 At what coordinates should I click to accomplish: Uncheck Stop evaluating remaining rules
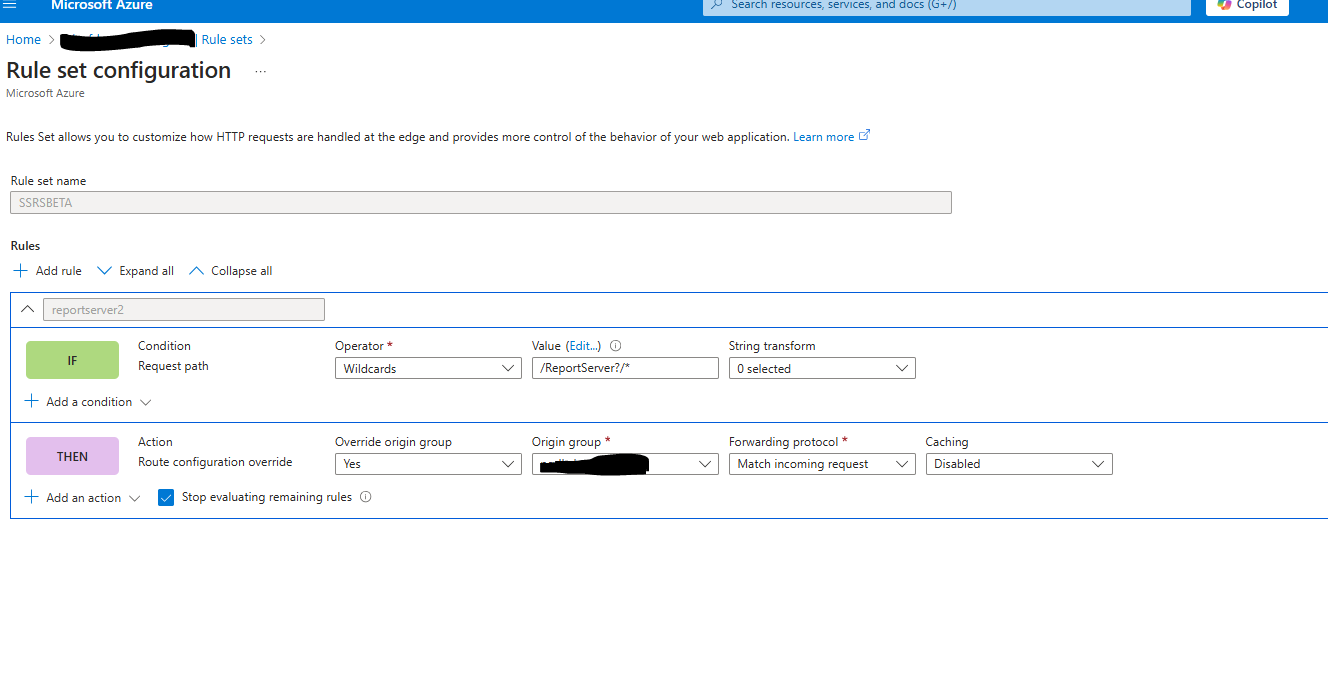[166, 498]
